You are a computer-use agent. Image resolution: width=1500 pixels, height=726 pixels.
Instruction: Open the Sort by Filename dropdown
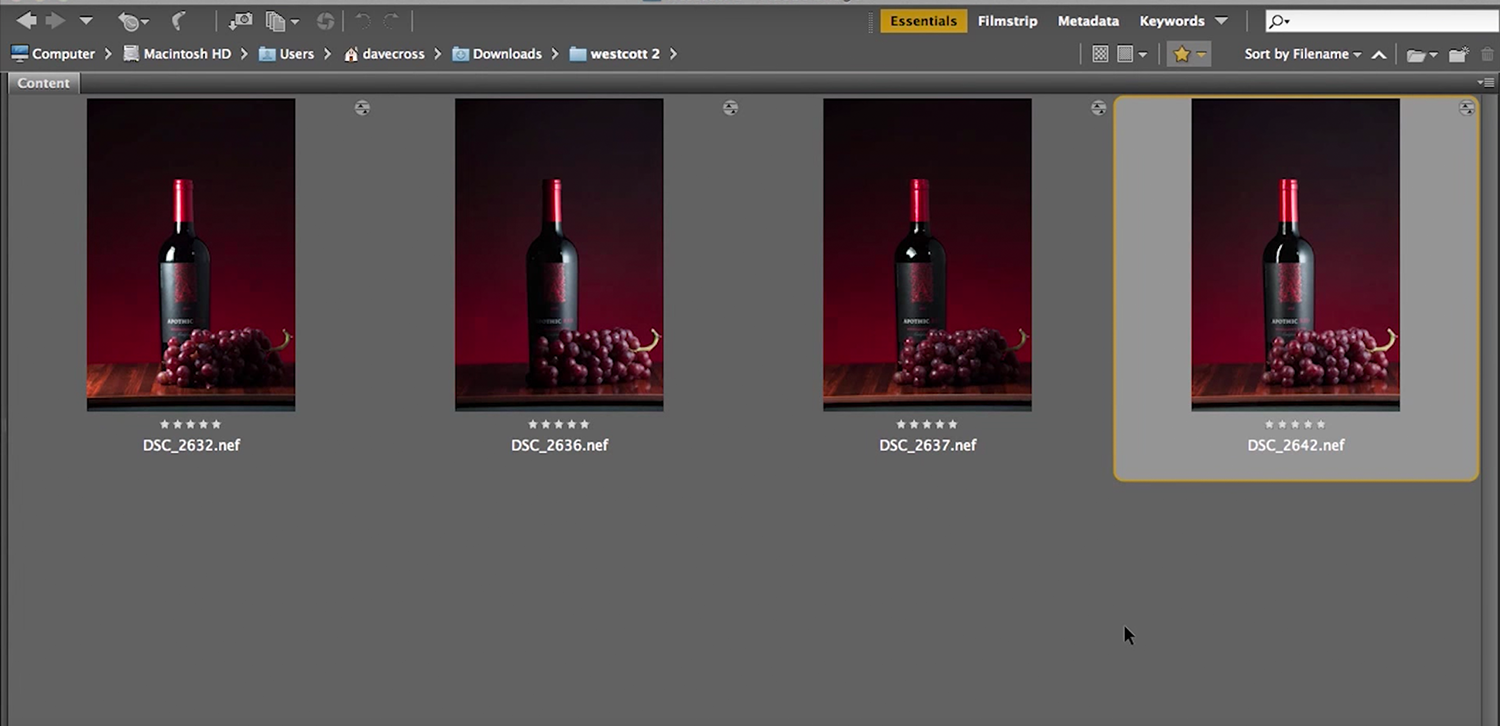[1303, 54]
